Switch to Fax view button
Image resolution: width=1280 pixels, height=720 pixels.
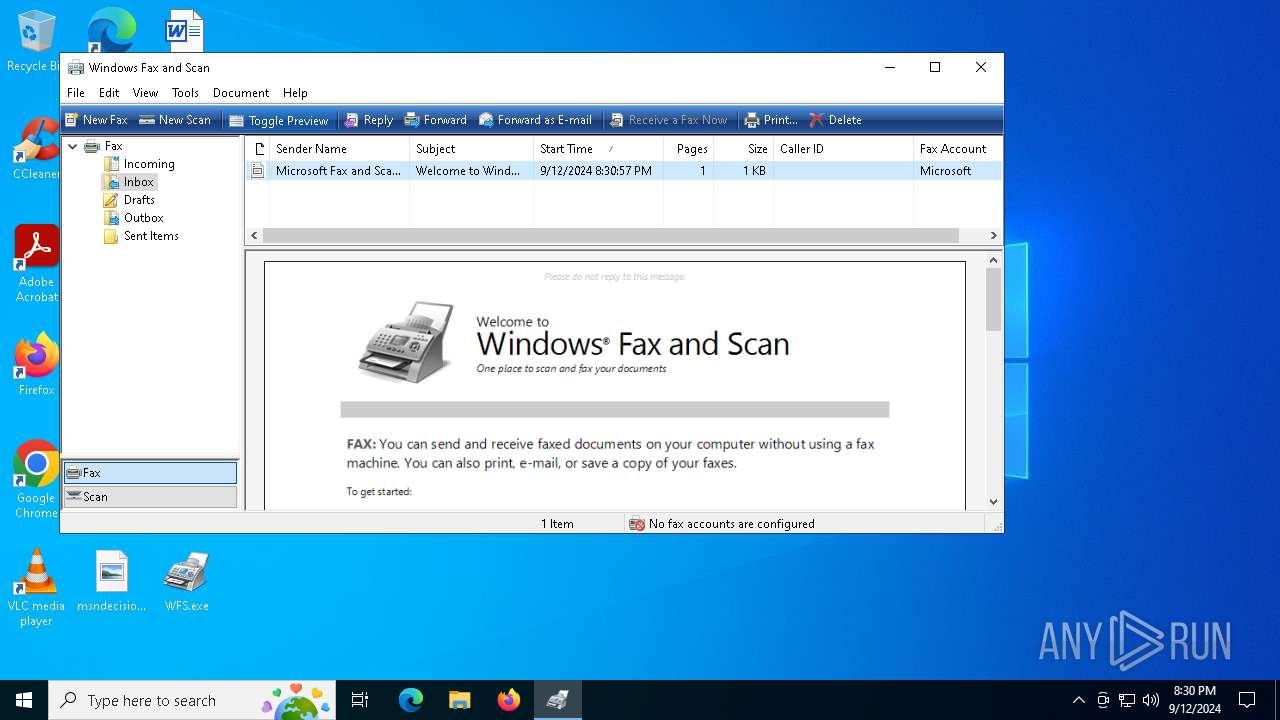[150, 473]
